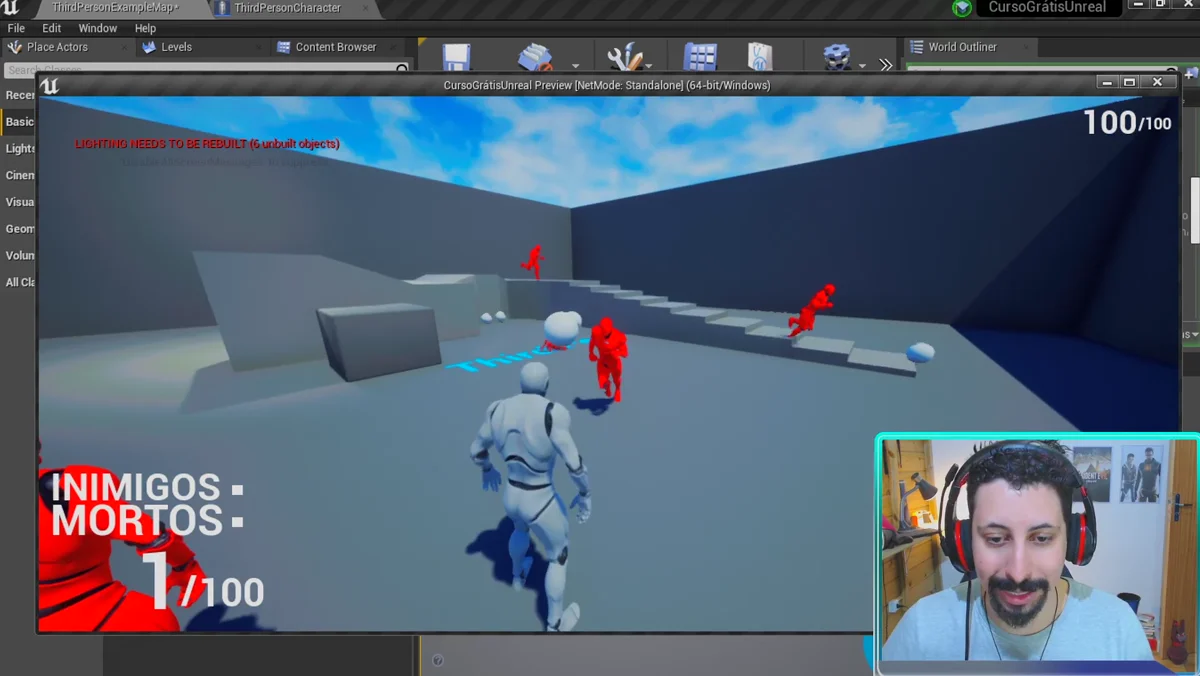Open the Marketplace shopping bag icon
The image size is (1200, 676).
(760, 57)
